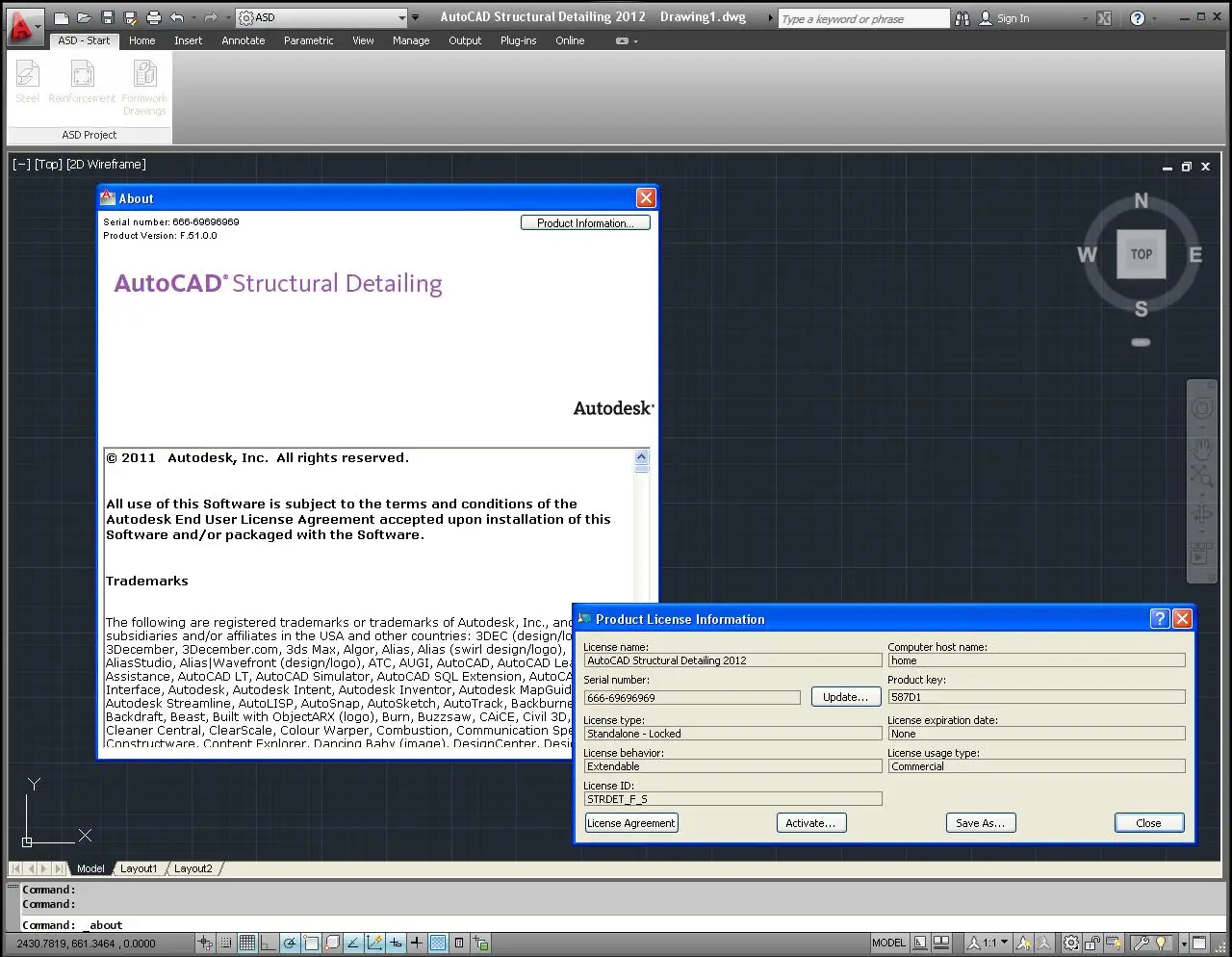Viewport: 1232px width, 957px height.
Task: Select the Annotate ribbon tab
Action: [244, 40]
